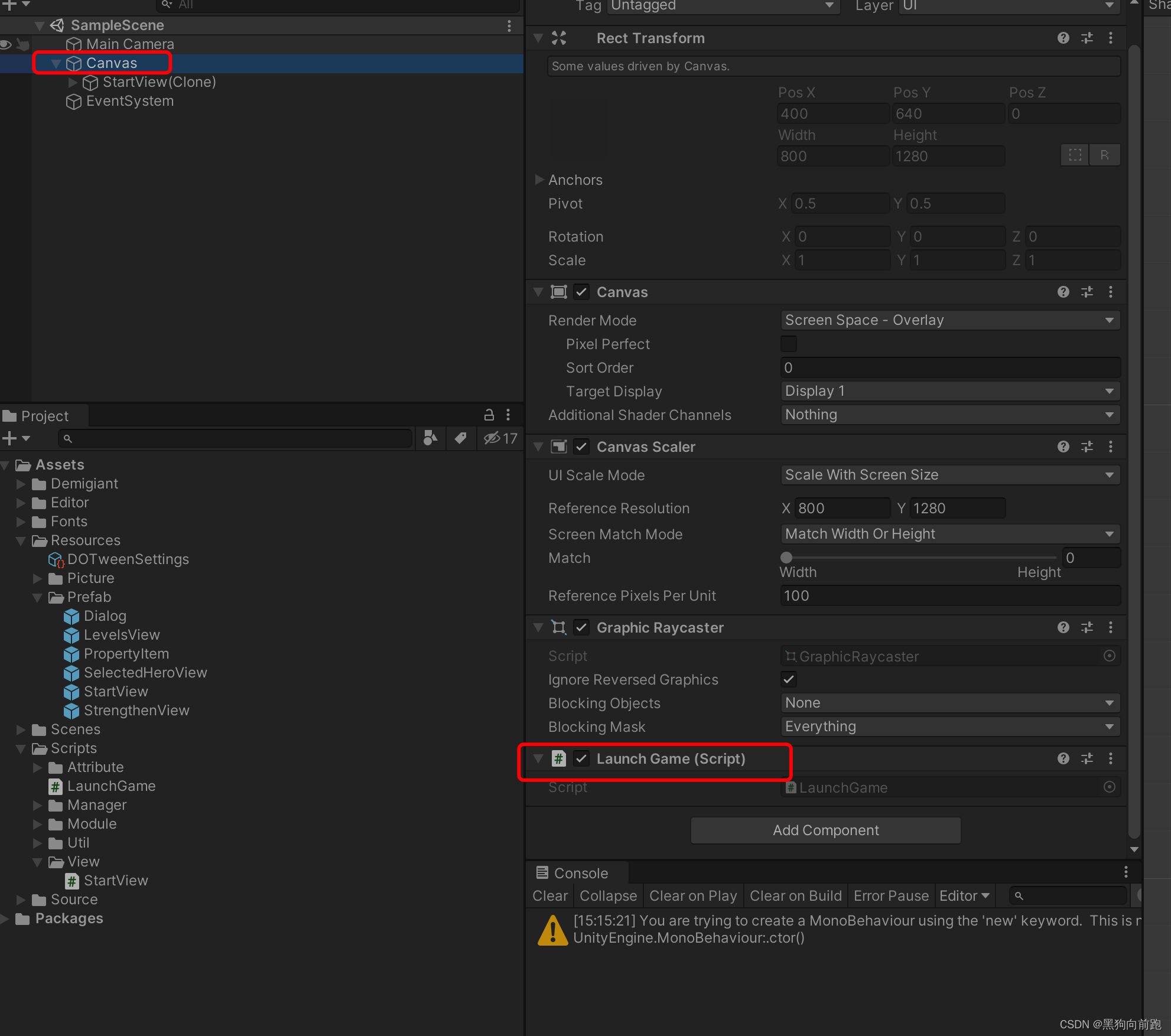Click the Match width-height slider
This screenshot has height=1036, width=1171.
(919, 558)
